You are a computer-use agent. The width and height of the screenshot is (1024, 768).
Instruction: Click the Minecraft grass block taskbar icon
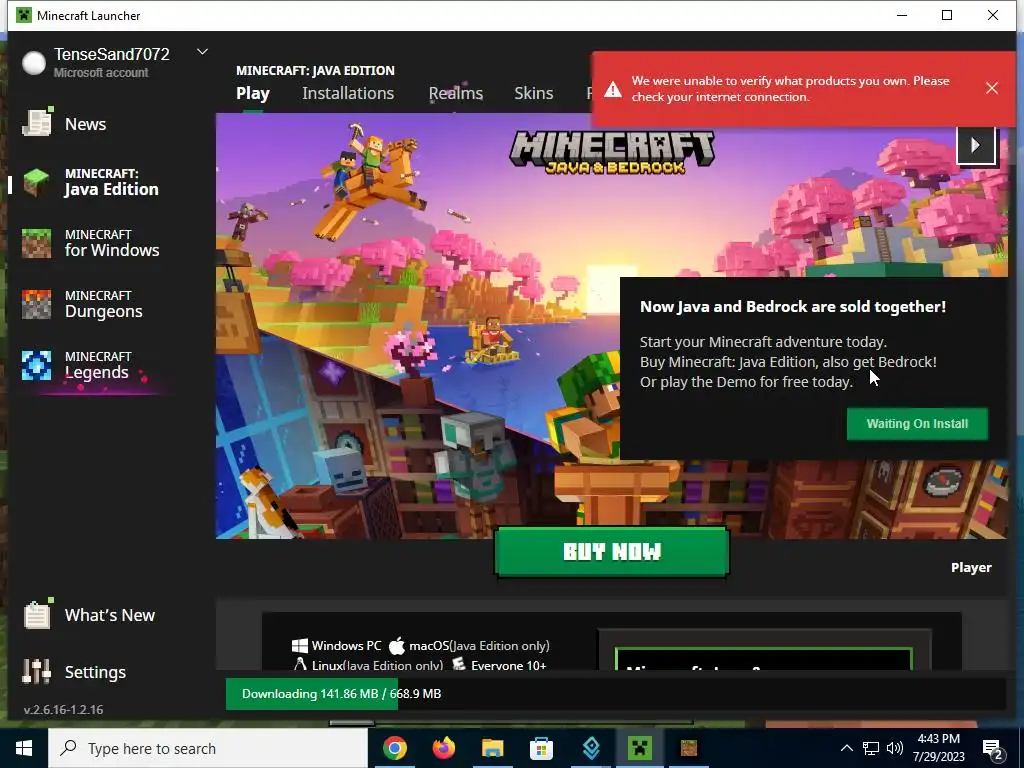(x=689, y=748)
